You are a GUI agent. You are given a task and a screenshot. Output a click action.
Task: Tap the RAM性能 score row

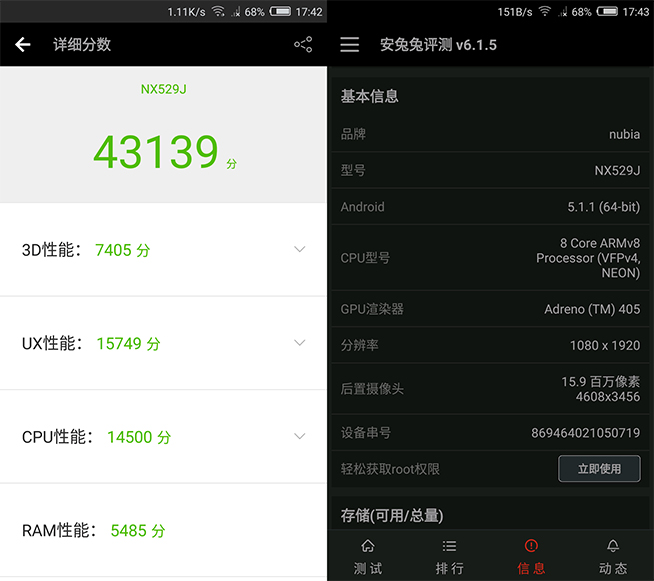[x=163, y=531]
